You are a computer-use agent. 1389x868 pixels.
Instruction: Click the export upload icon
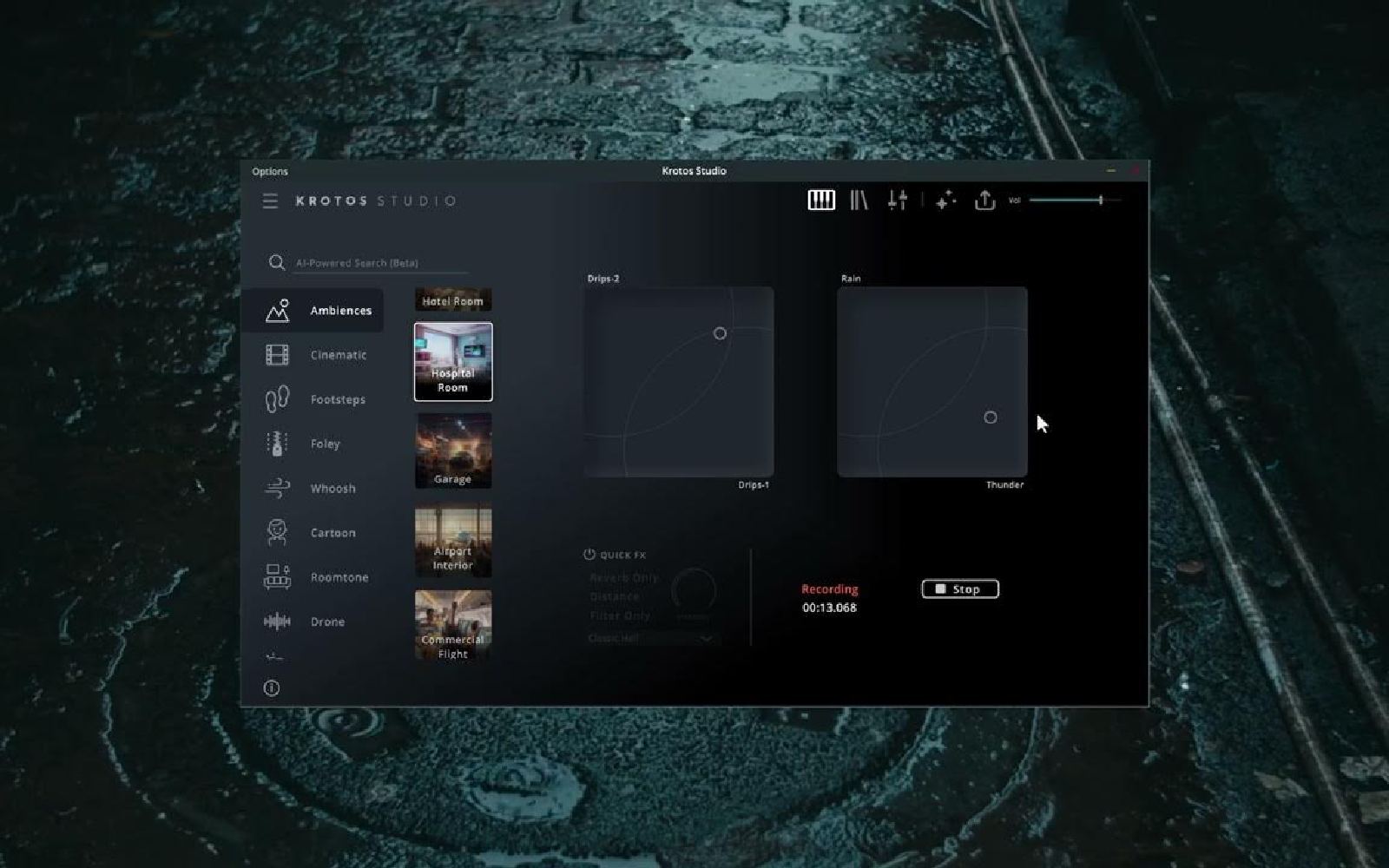(984, 201)
